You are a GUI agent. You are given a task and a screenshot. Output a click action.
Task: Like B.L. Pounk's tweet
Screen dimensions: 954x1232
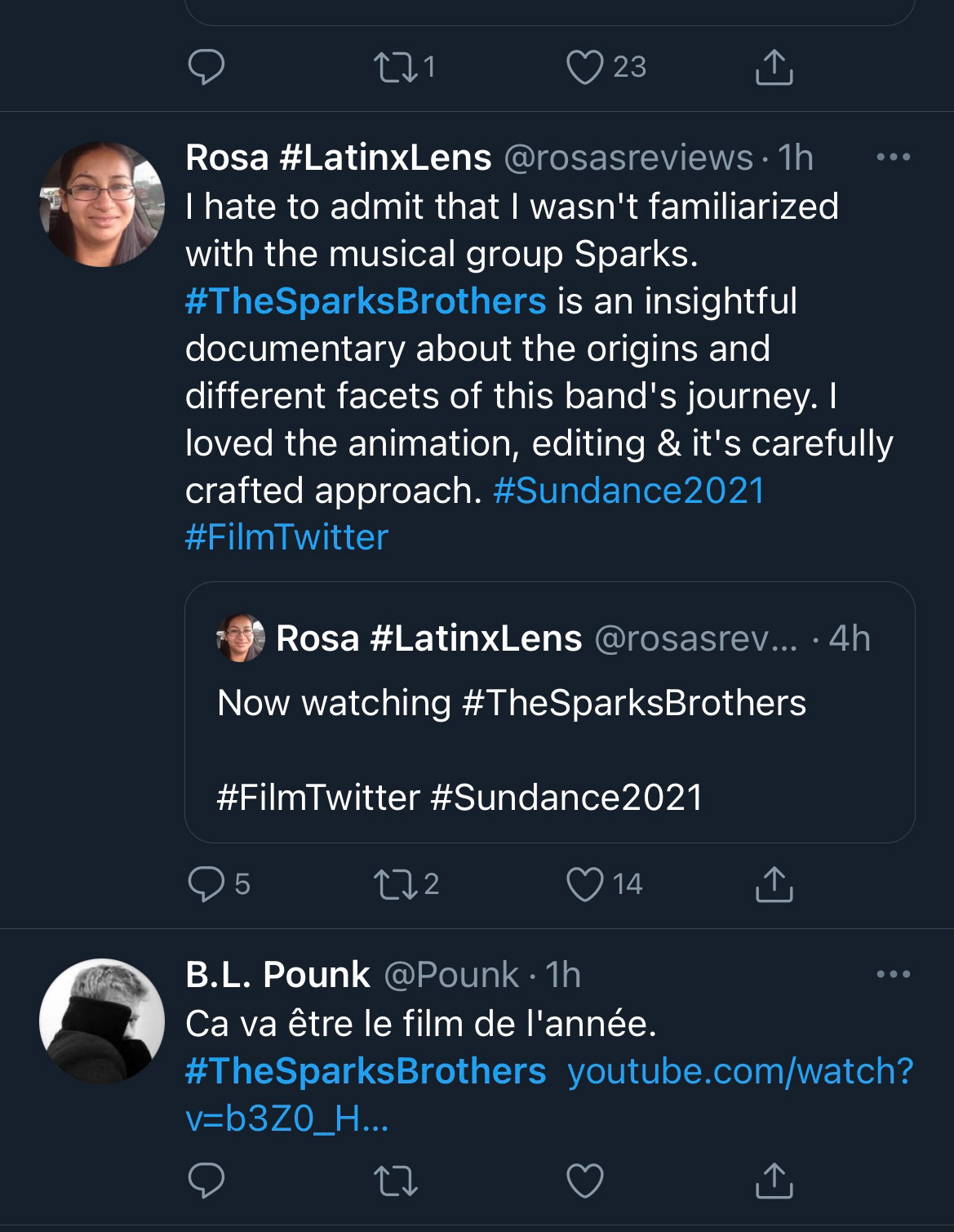click(x=584, y=1181)
